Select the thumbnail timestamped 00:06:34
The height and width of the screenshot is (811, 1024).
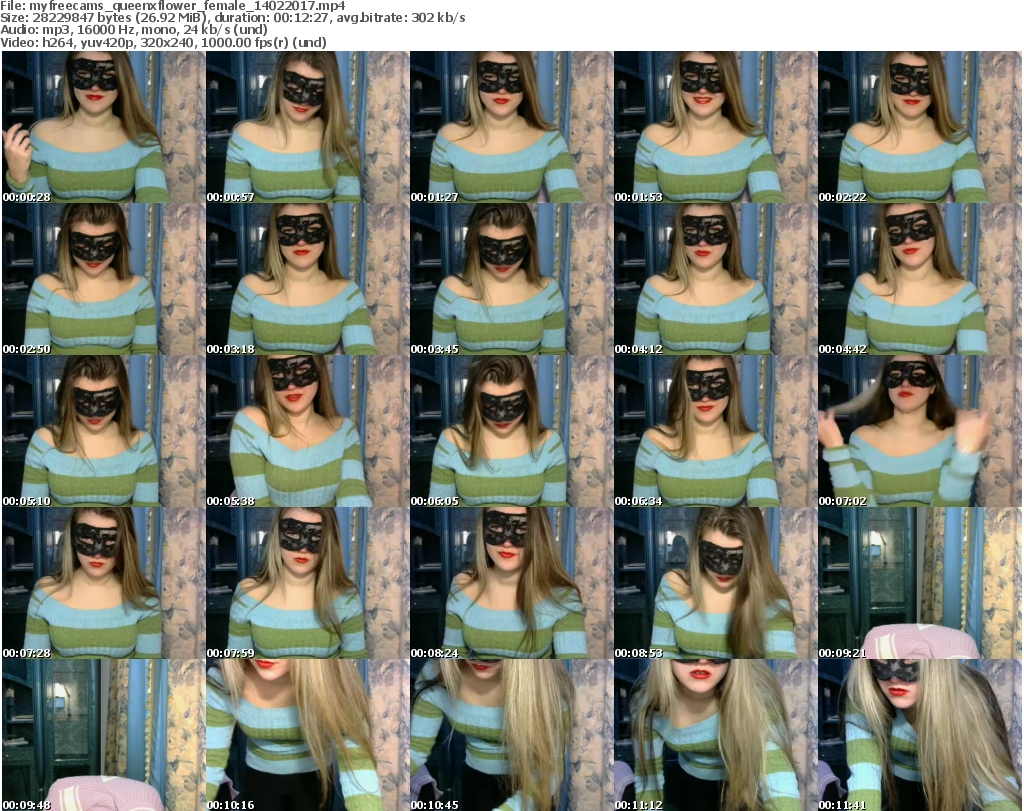715,432
